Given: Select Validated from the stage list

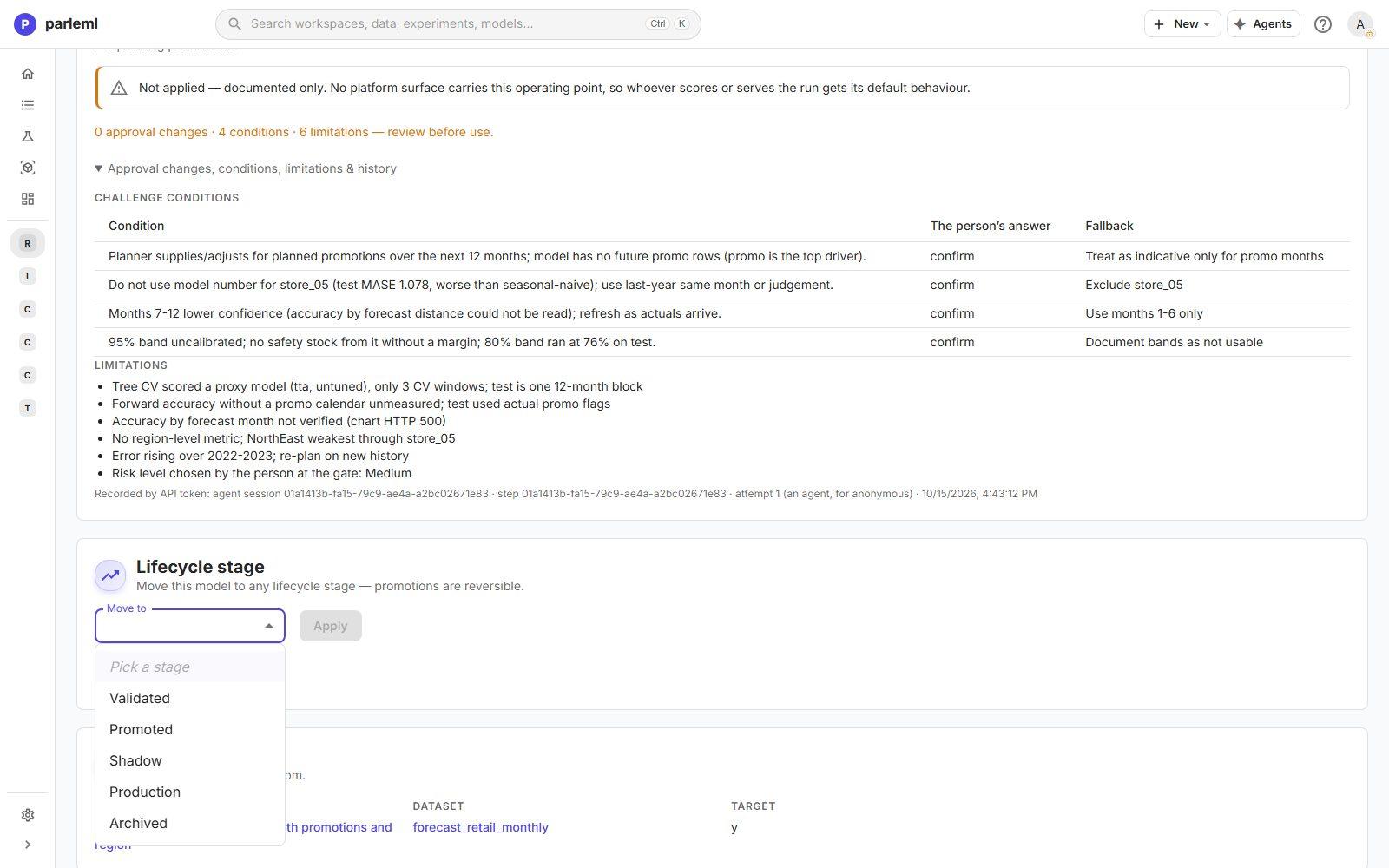Looking at the screenshot, I should point(190,698).
